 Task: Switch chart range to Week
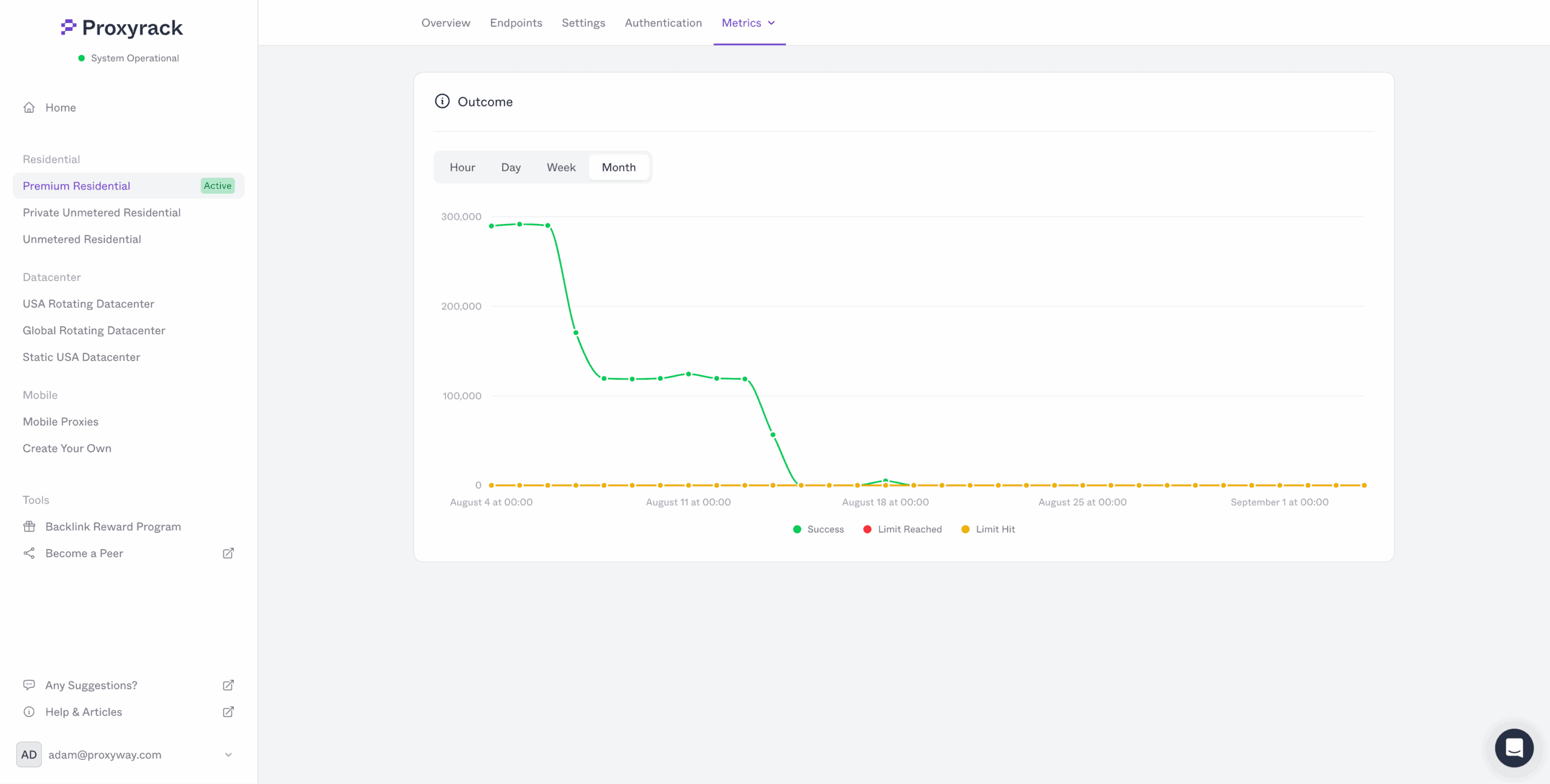(561, 168)
